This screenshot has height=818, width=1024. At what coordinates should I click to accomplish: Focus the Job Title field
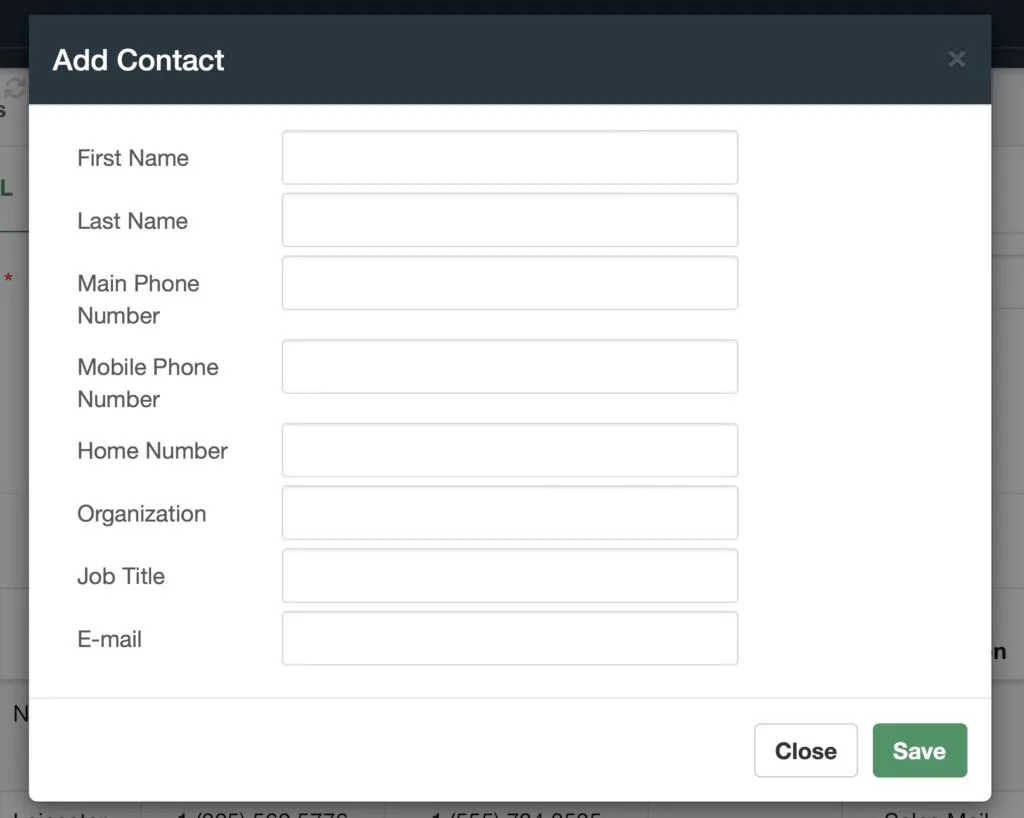[510, 575]
